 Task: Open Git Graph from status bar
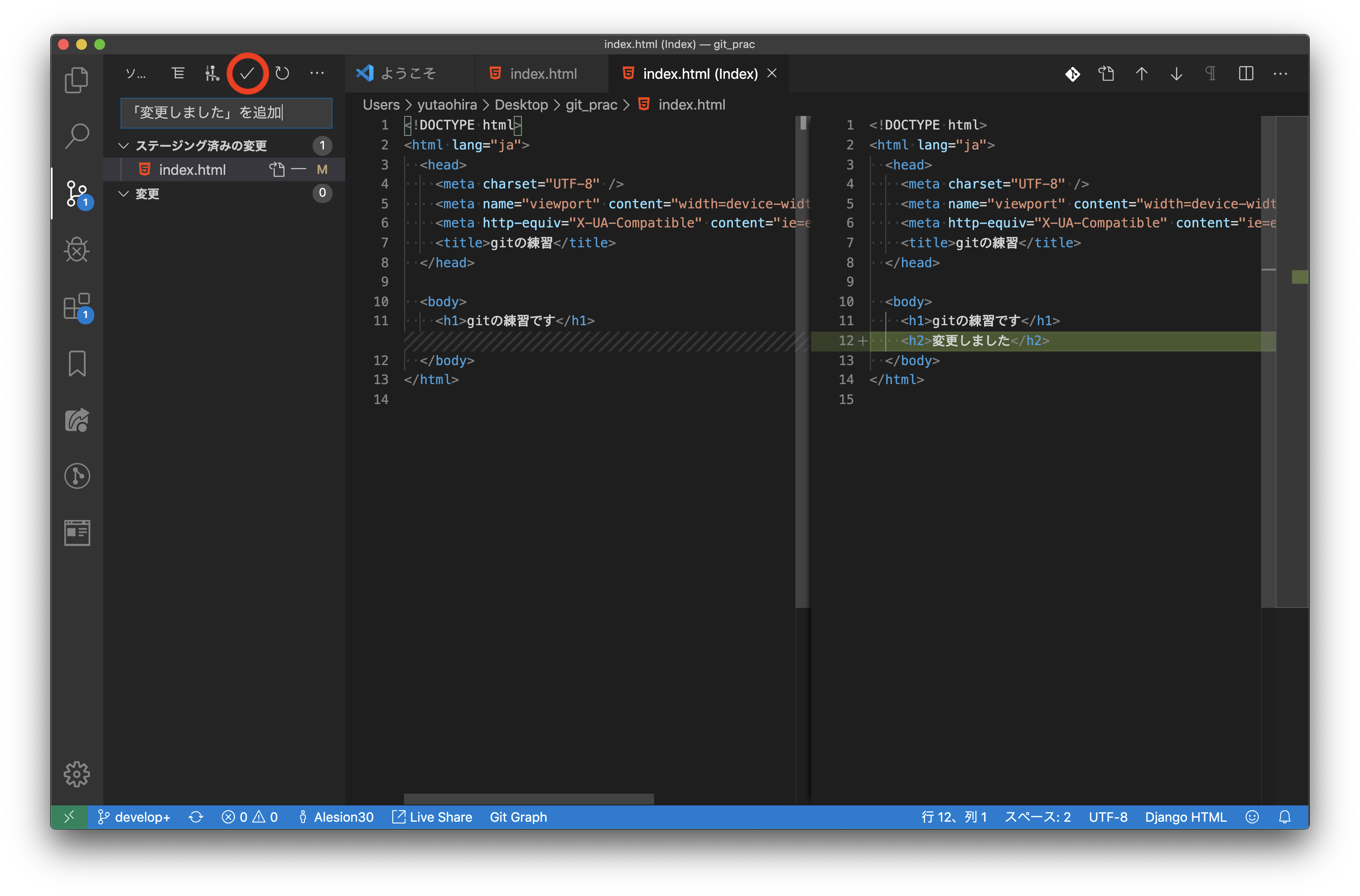point(518,817)
